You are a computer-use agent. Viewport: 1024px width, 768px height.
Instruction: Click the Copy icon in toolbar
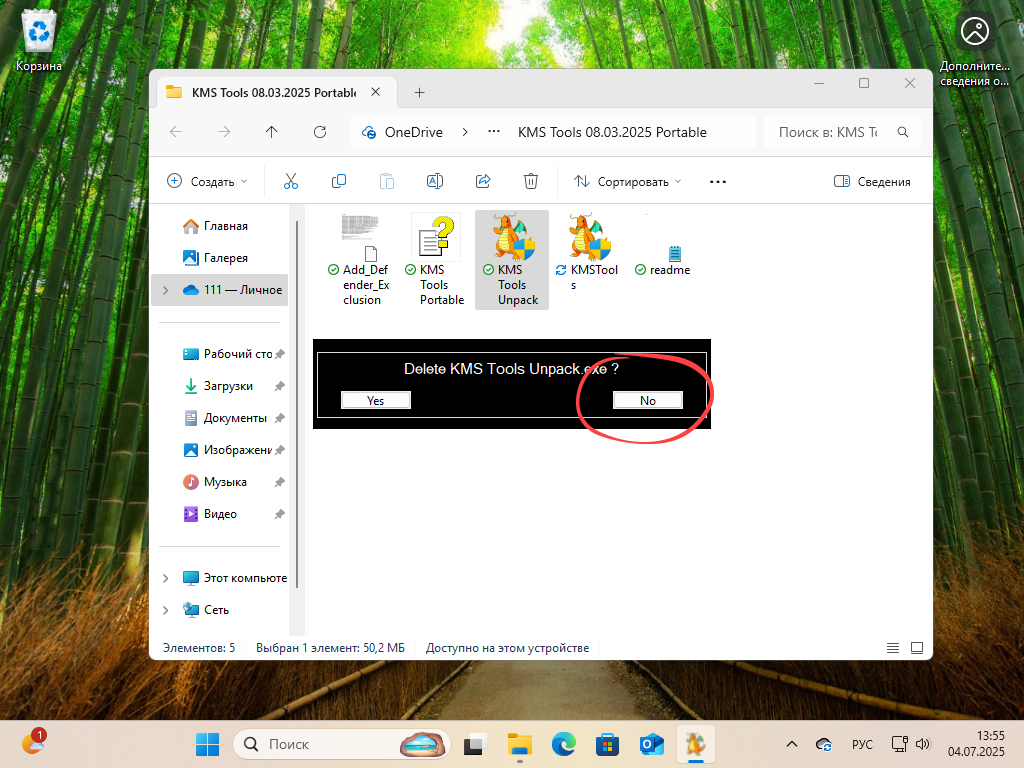click(339, 181)
